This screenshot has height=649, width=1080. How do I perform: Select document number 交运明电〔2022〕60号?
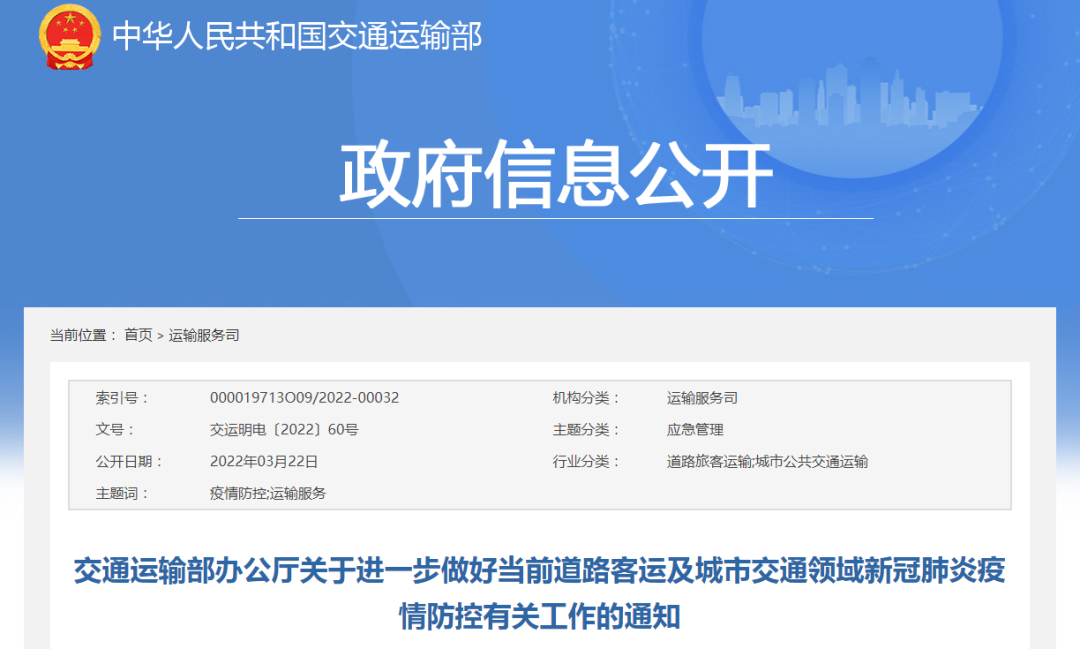click(284, 430)
